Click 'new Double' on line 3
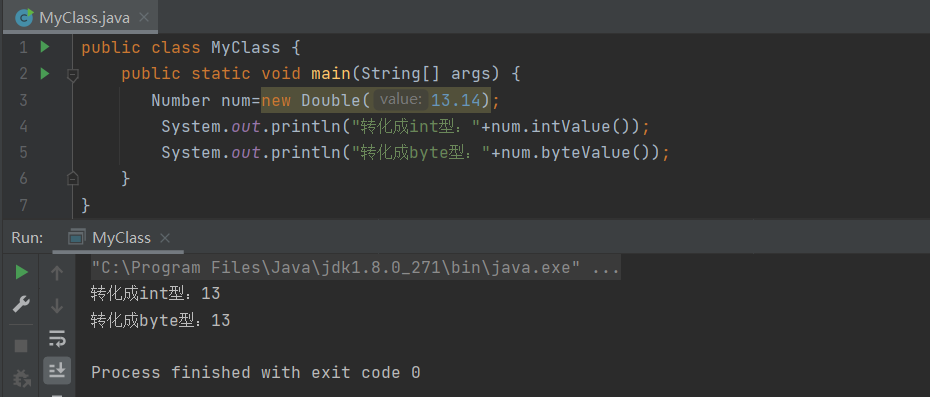This screenshot has height=397, width=930. pyautogui.click(x=310, y=100)
